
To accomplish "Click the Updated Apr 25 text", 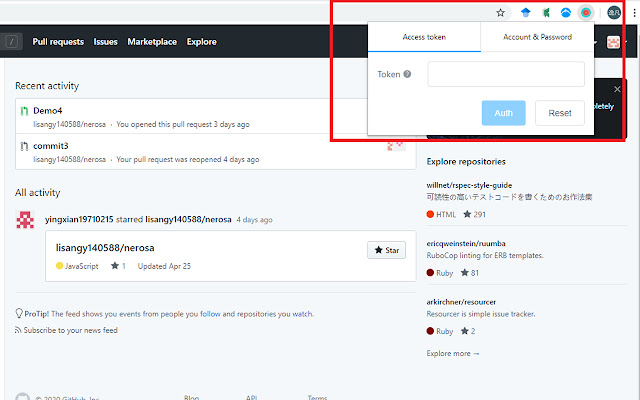I will [x=164, y=266].
